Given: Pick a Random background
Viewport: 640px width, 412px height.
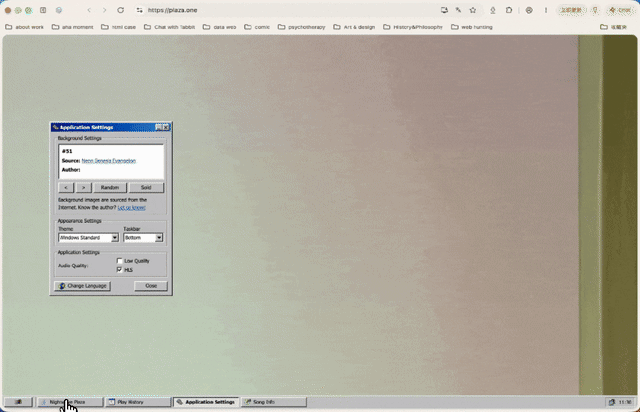Looking at the screenshot, I should pyautogui.click(x=110, y=187).
